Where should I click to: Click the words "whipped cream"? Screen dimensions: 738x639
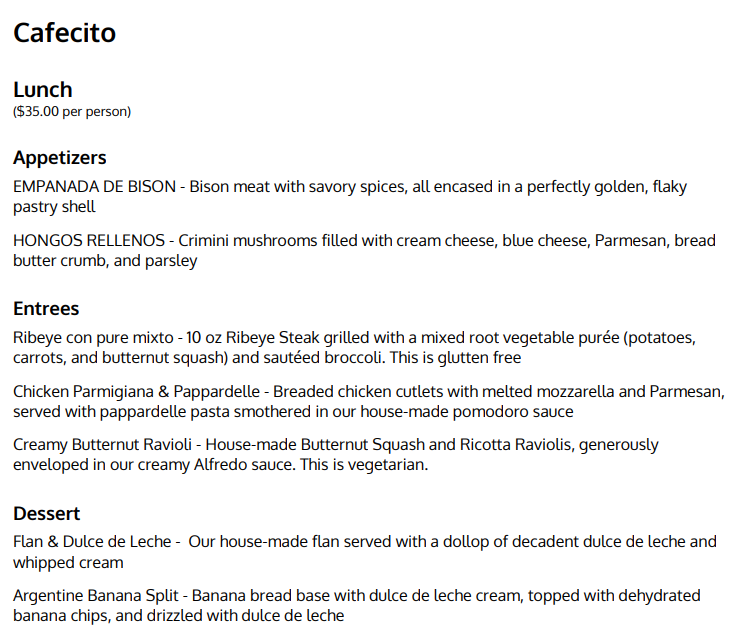tap(68, 563)
